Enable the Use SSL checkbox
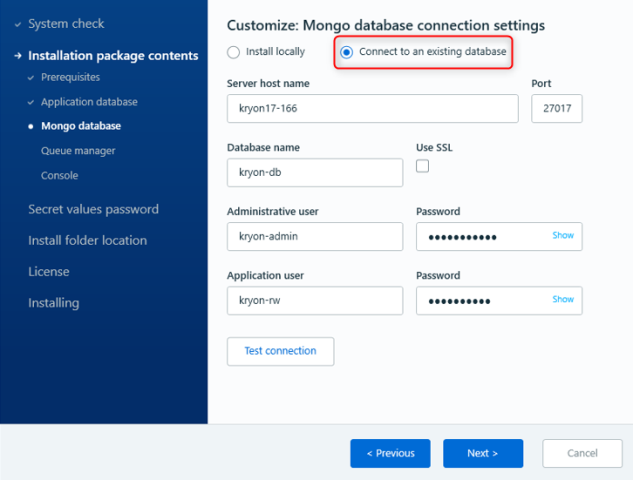The image size is (633, 480). 422,166
